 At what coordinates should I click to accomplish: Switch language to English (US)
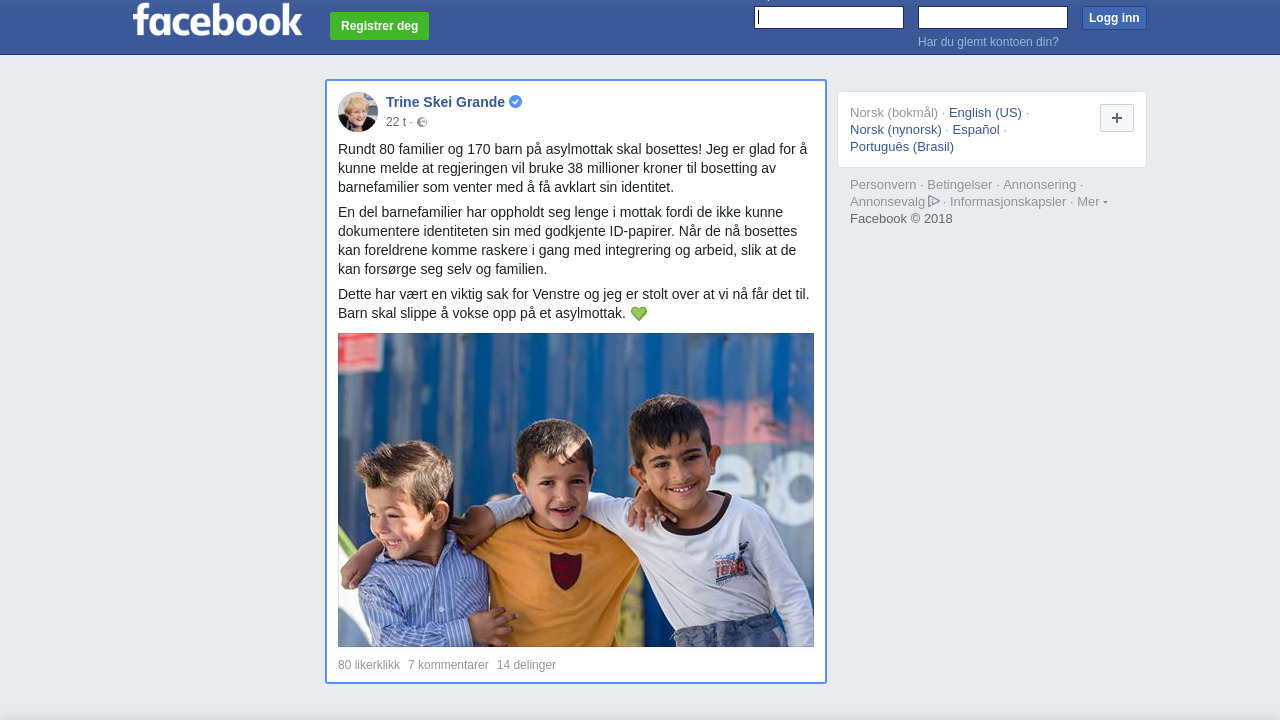tap(985, 112)
